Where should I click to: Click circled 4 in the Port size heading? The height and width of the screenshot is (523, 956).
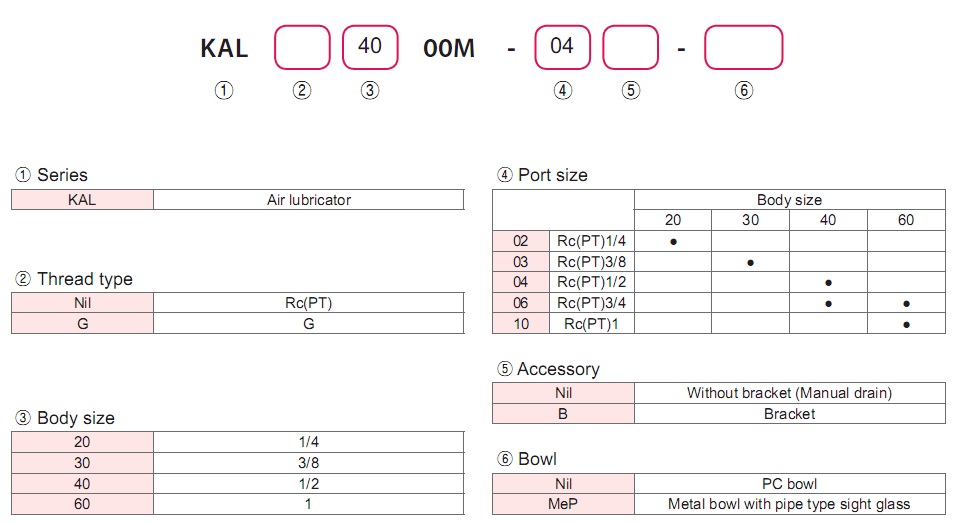click(505, 175)
